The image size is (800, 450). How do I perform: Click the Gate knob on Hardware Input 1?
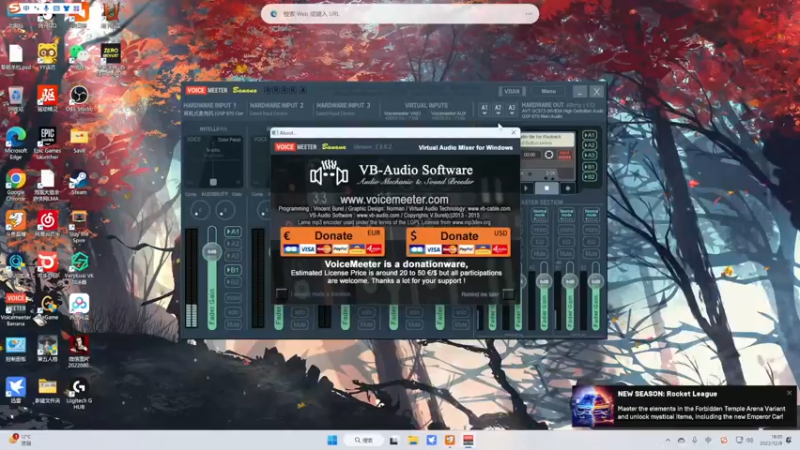(225, 210)
